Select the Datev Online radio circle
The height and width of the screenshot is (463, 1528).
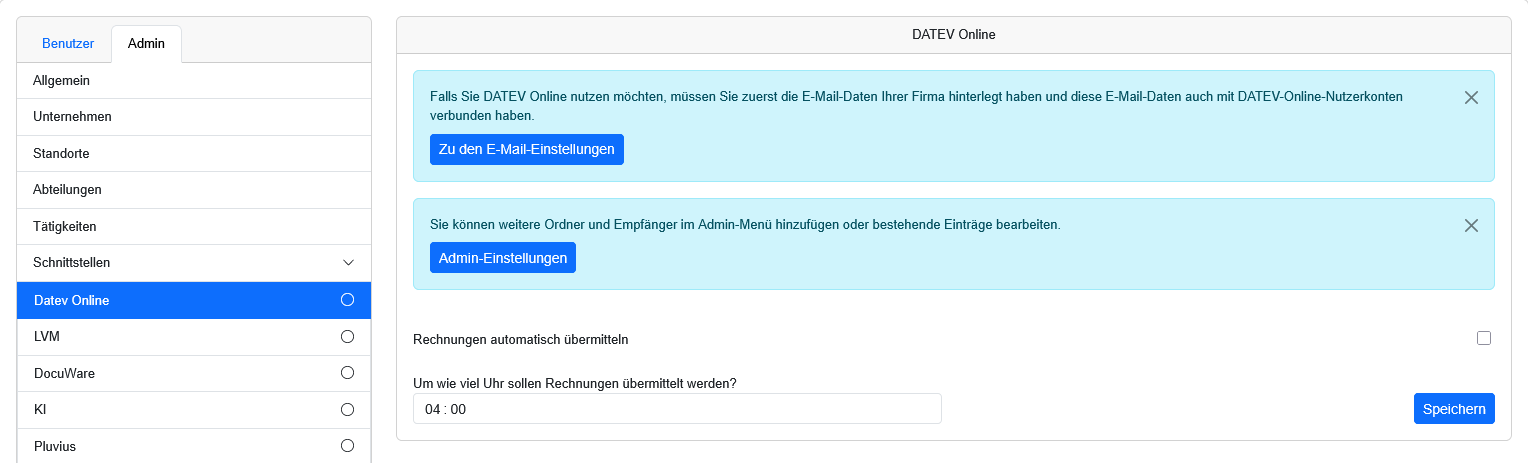[x=348, y=300]
